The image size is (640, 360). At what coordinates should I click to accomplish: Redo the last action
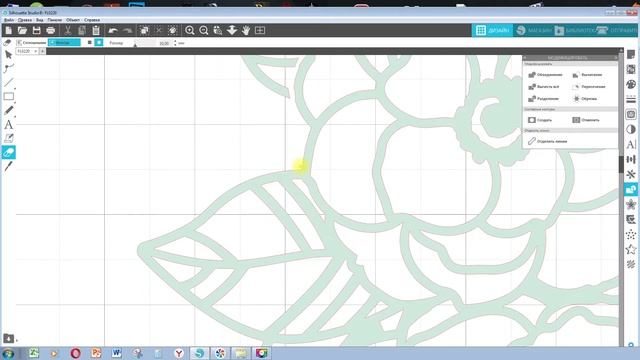point(127,30)
